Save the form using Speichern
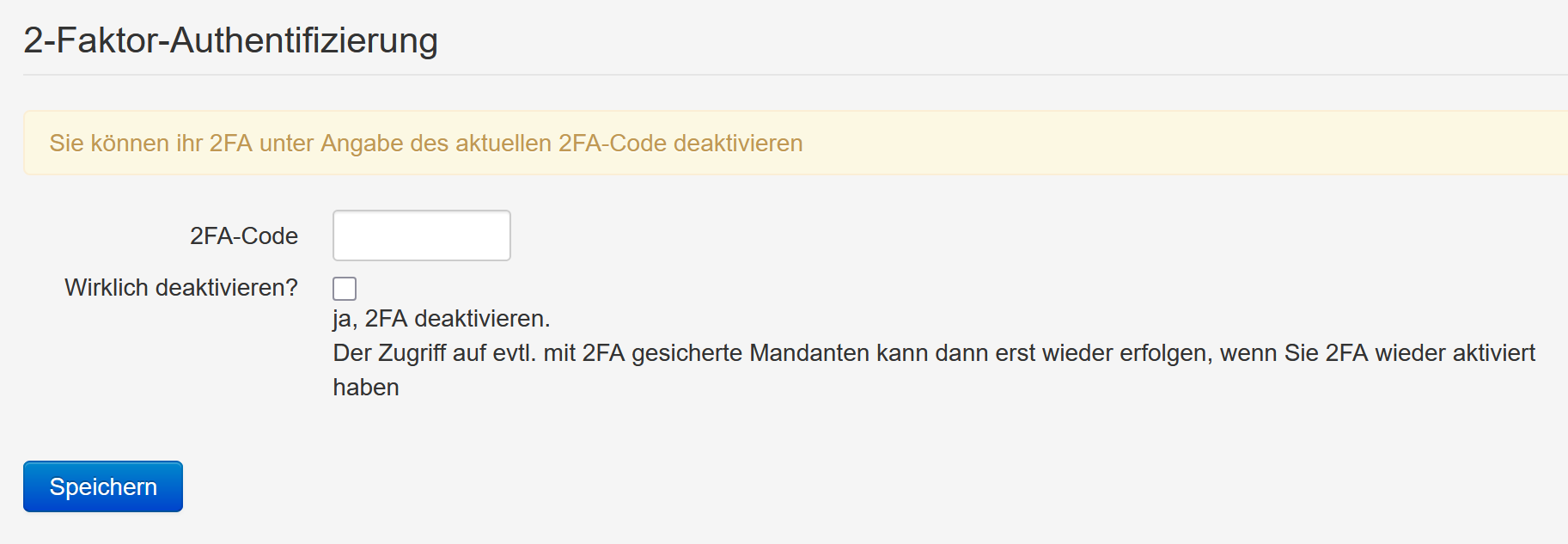Image resolution: width=1568 pixels, height=544 pixels. [103, 486]
